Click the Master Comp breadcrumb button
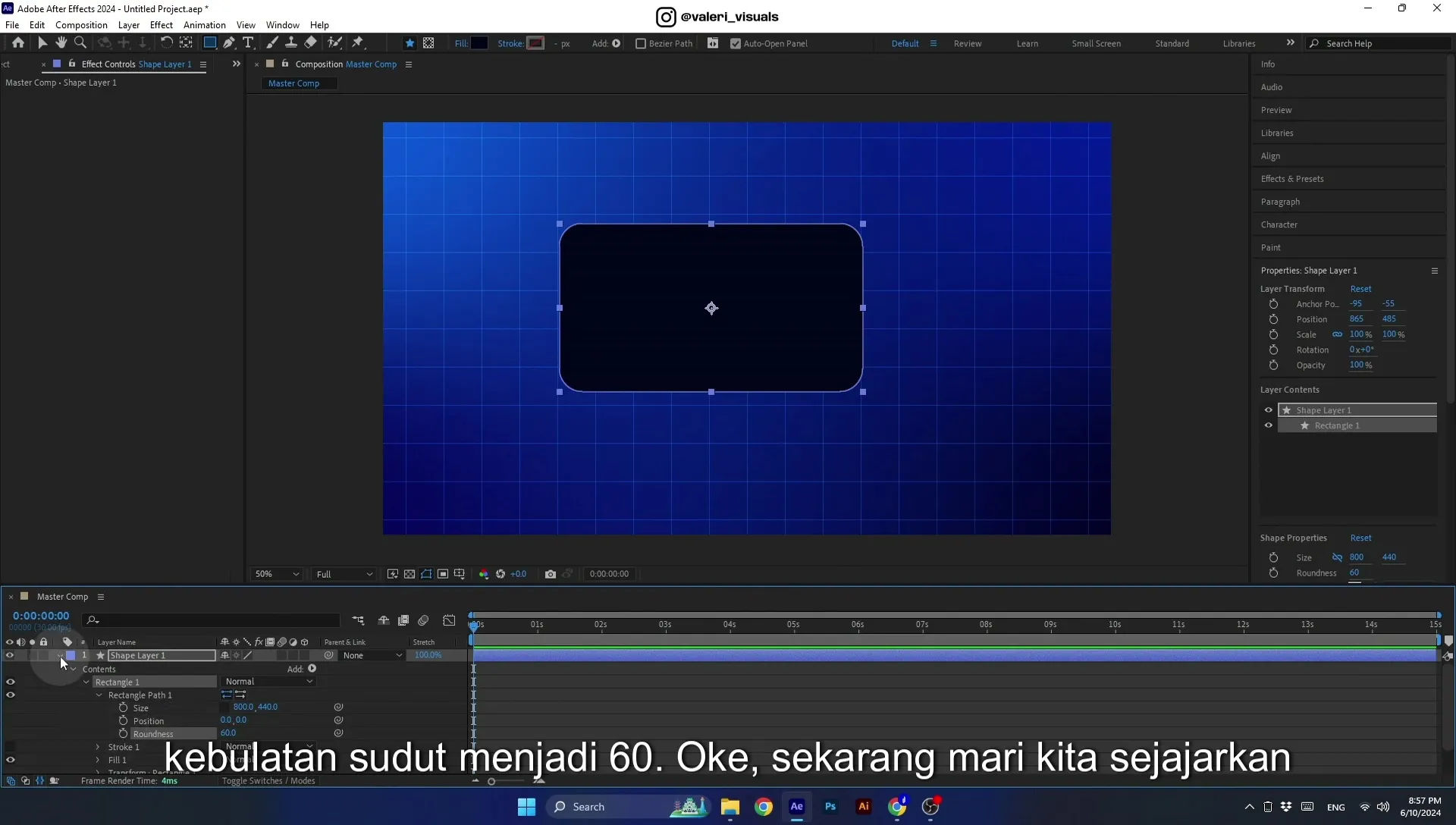Viewport: 1456px width, 825px height. [x=299, y=83]
